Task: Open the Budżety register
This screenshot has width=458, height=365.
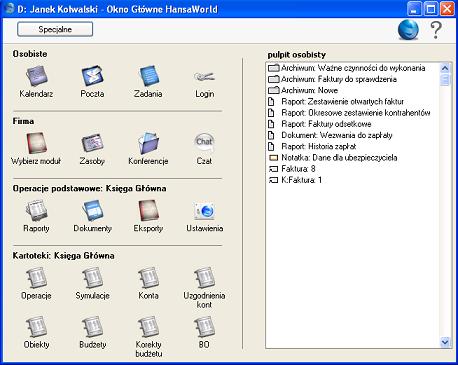Action: click(x=92, y=327)
